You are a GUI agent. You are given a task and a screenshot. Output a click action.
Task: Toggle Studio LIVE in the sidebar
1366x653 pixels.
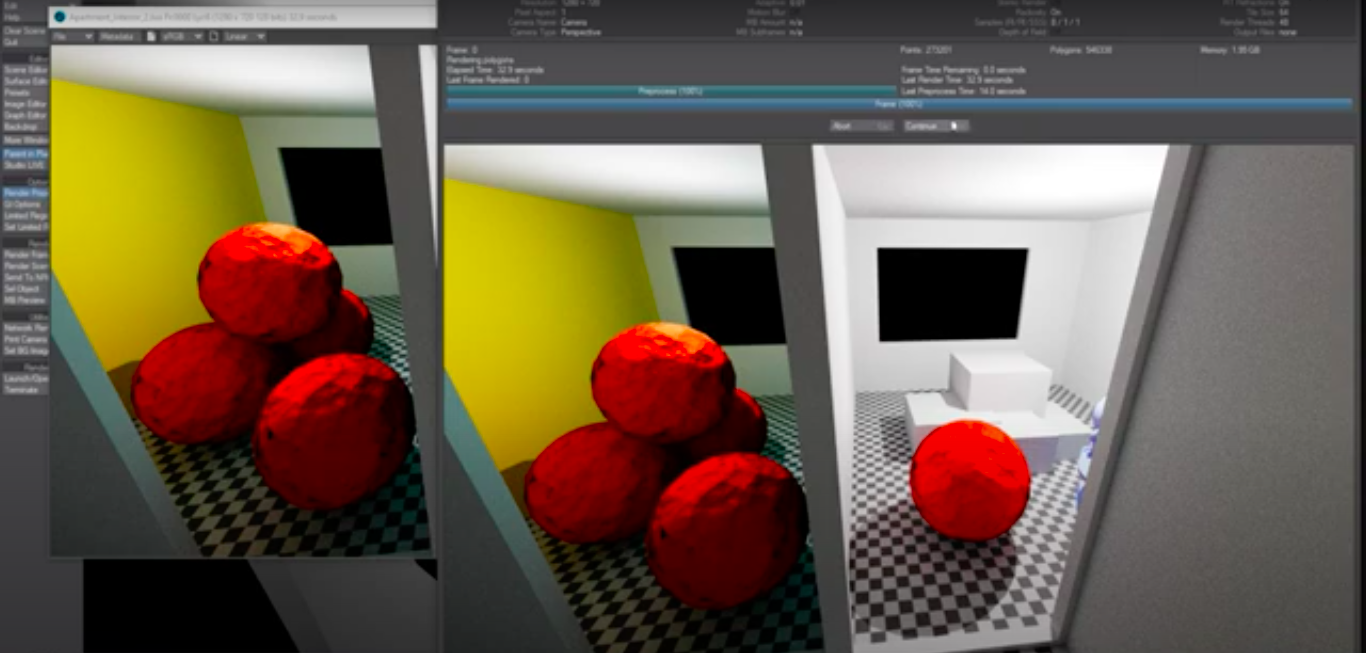[24, 165]
